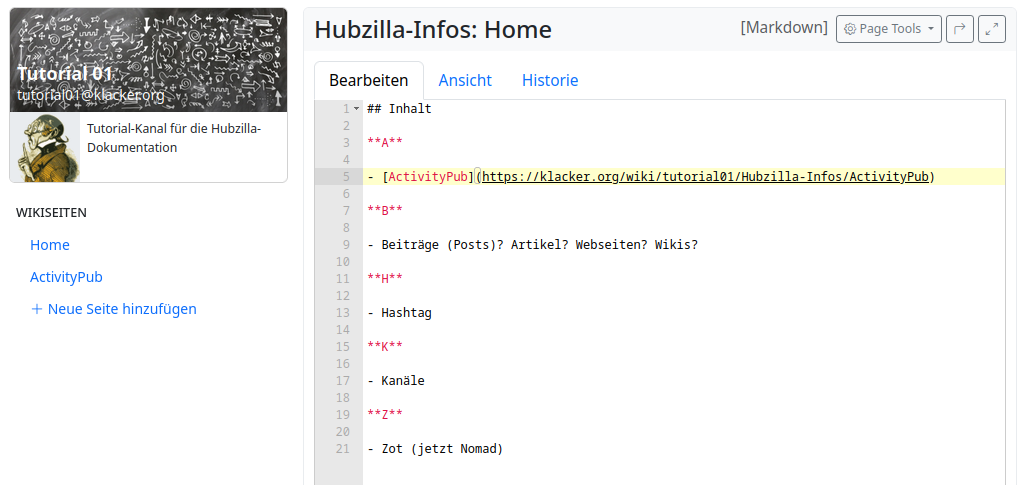Open the Page Tools dropdown
Viewport: 1028px width, 485px height.
[x=889, y=29]
